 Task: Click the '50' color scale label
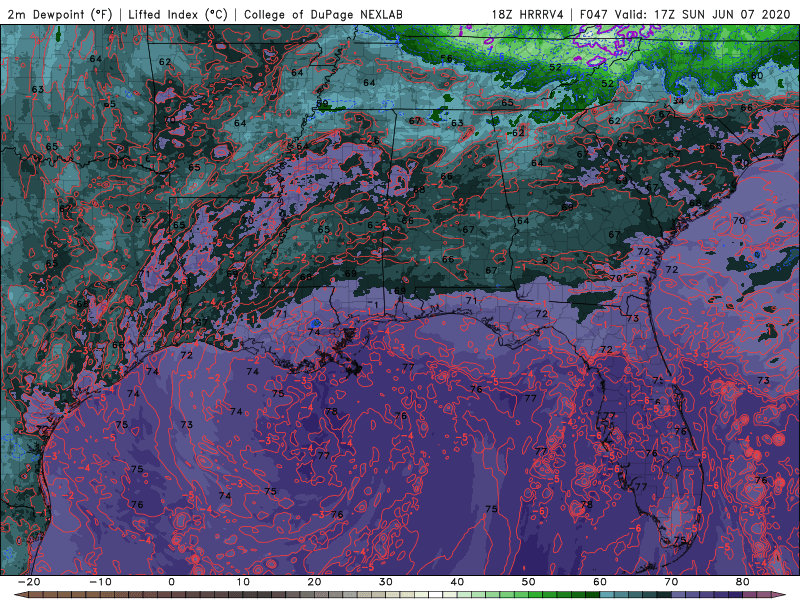pyautogui.click(x=529, y=582)
